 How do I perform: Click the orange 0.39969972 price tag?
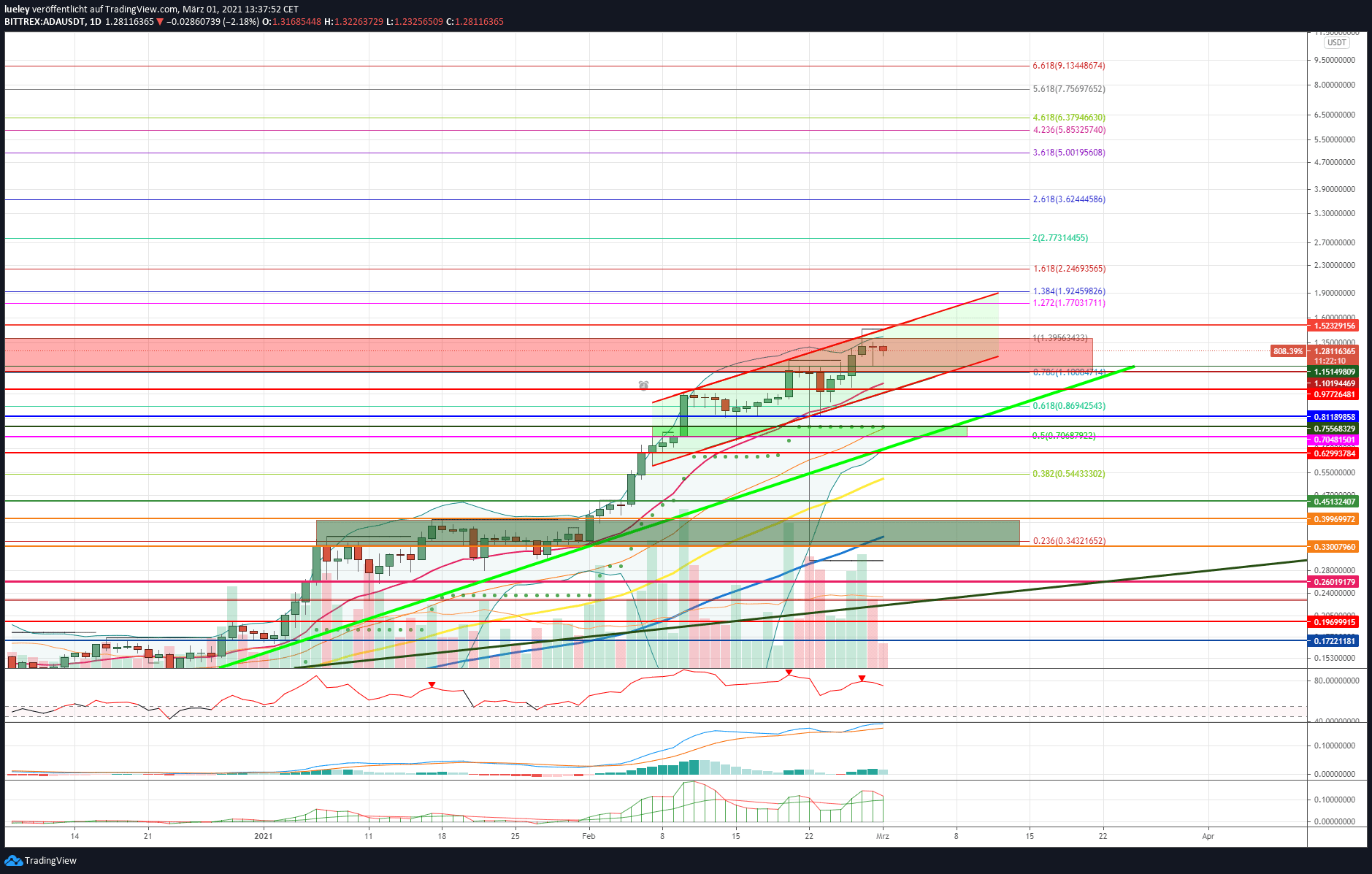click(1335, 519)
